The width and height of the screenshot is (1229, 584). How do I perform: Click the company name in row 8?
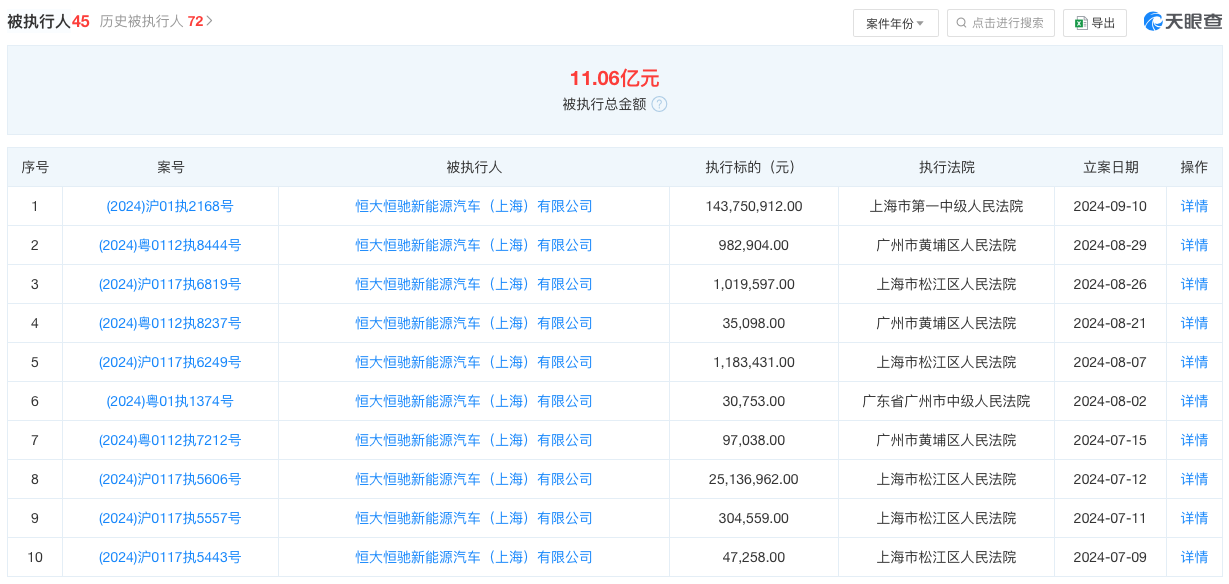(x=474, y=479)
